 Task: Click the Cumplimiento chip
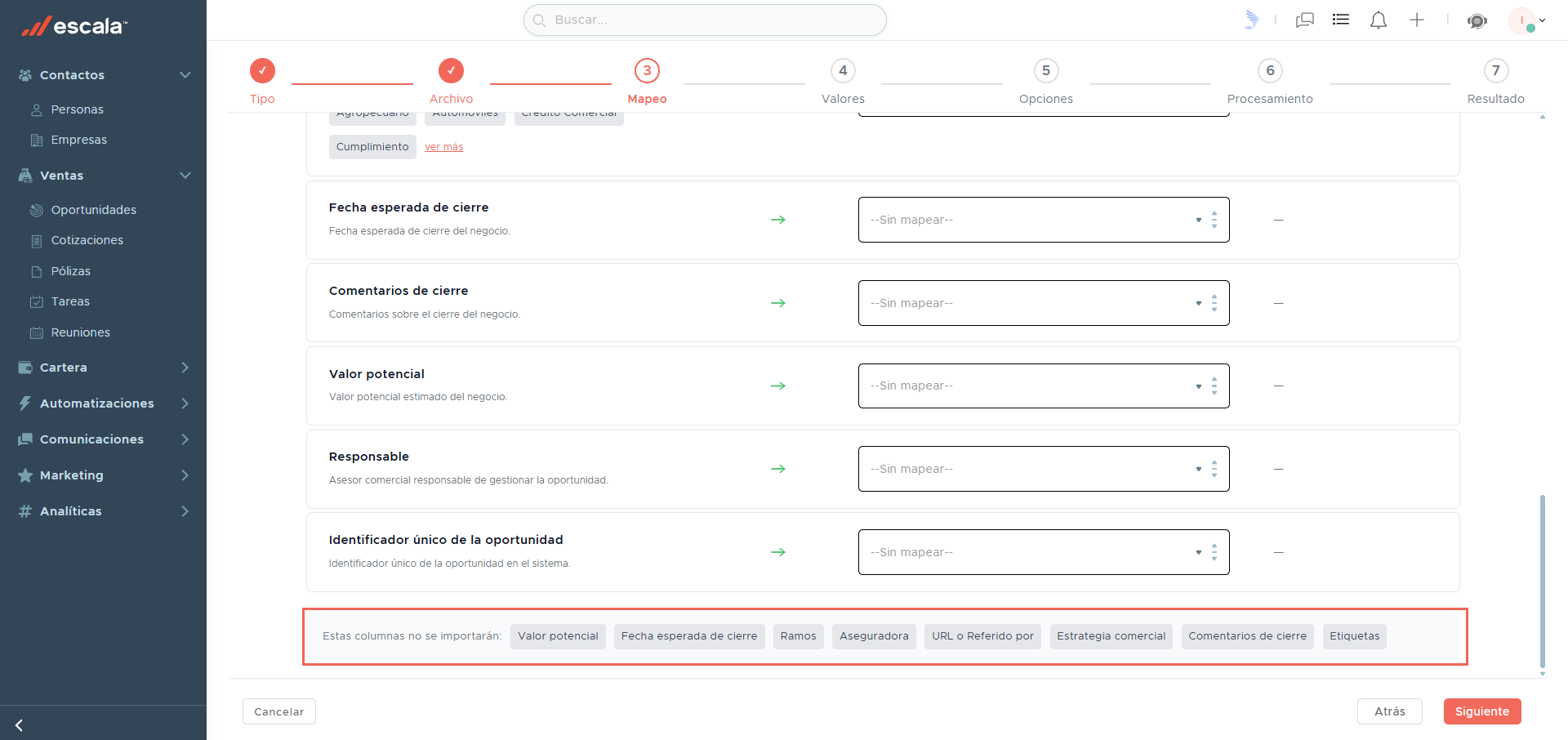coord(372,147)
